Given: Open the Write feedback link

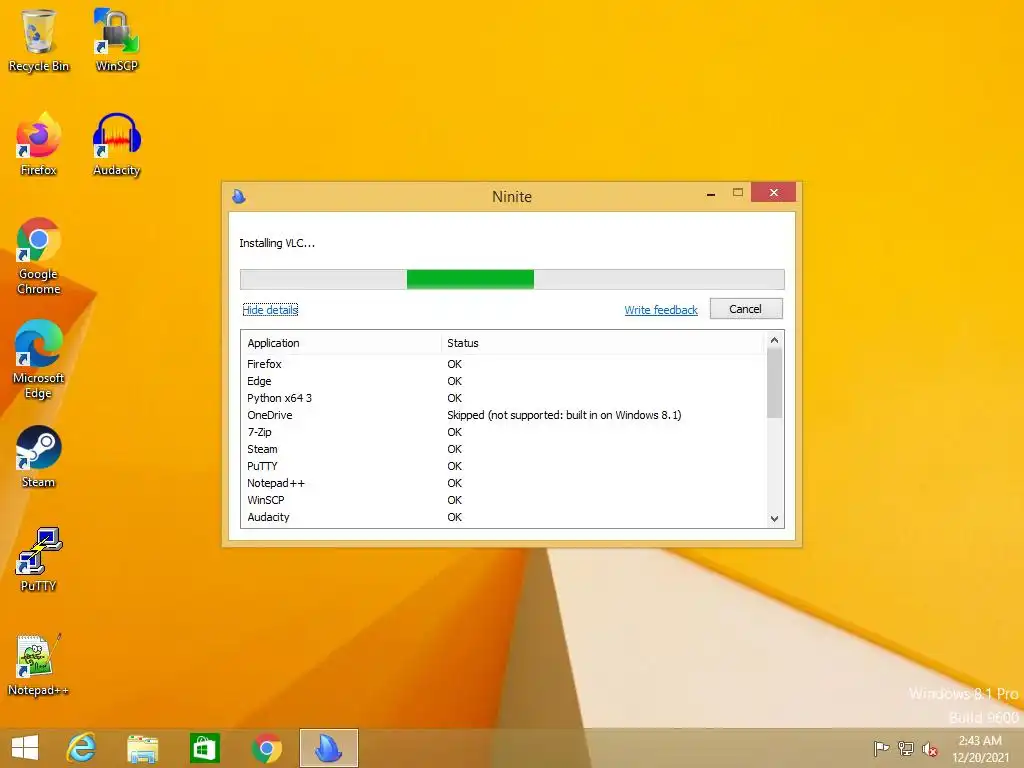Looking at the screenshot, I should click(661, 310).
